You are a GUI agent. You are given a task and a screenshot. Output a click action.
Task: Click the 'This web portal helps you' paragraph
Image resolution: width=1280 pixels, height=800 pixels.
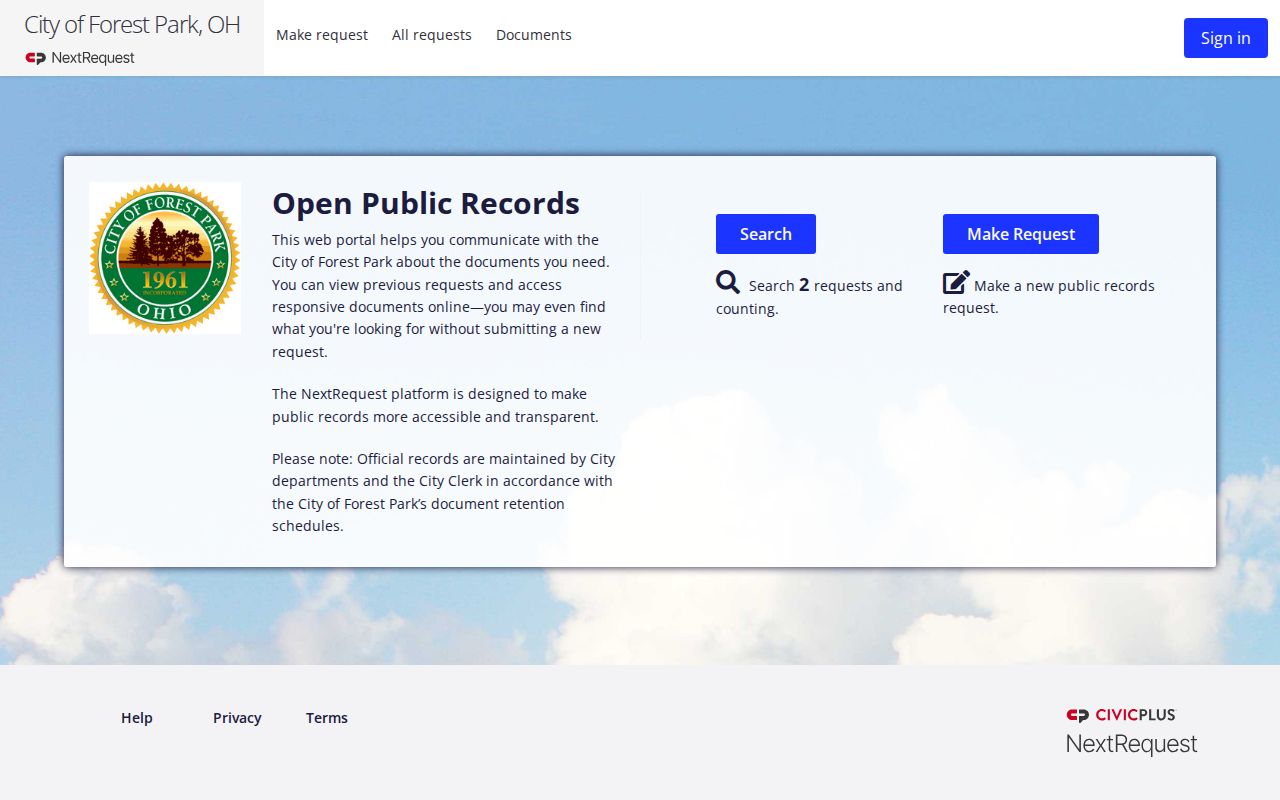[441, 296]
